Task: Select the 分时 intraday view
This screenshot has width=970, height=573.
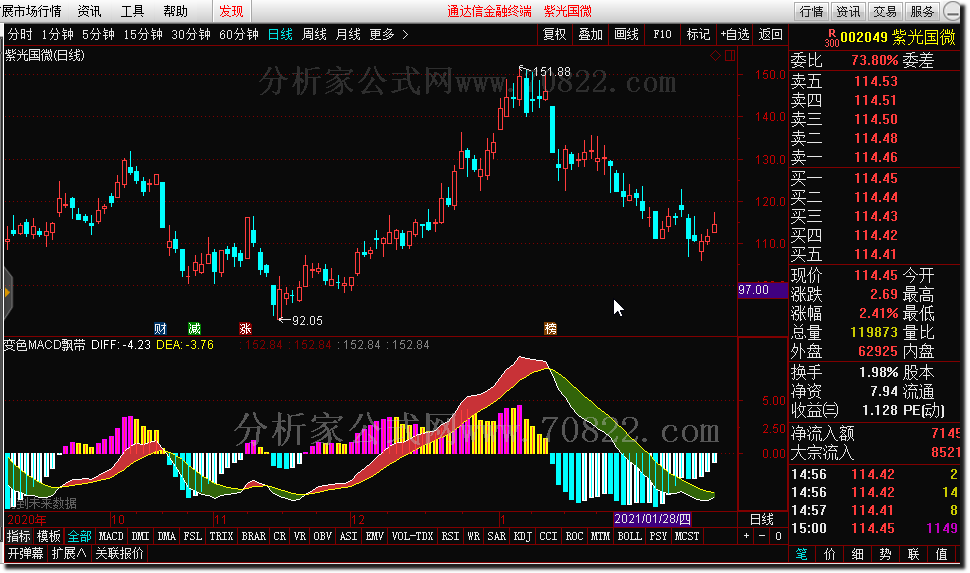Action: click(x=20, y=35)
